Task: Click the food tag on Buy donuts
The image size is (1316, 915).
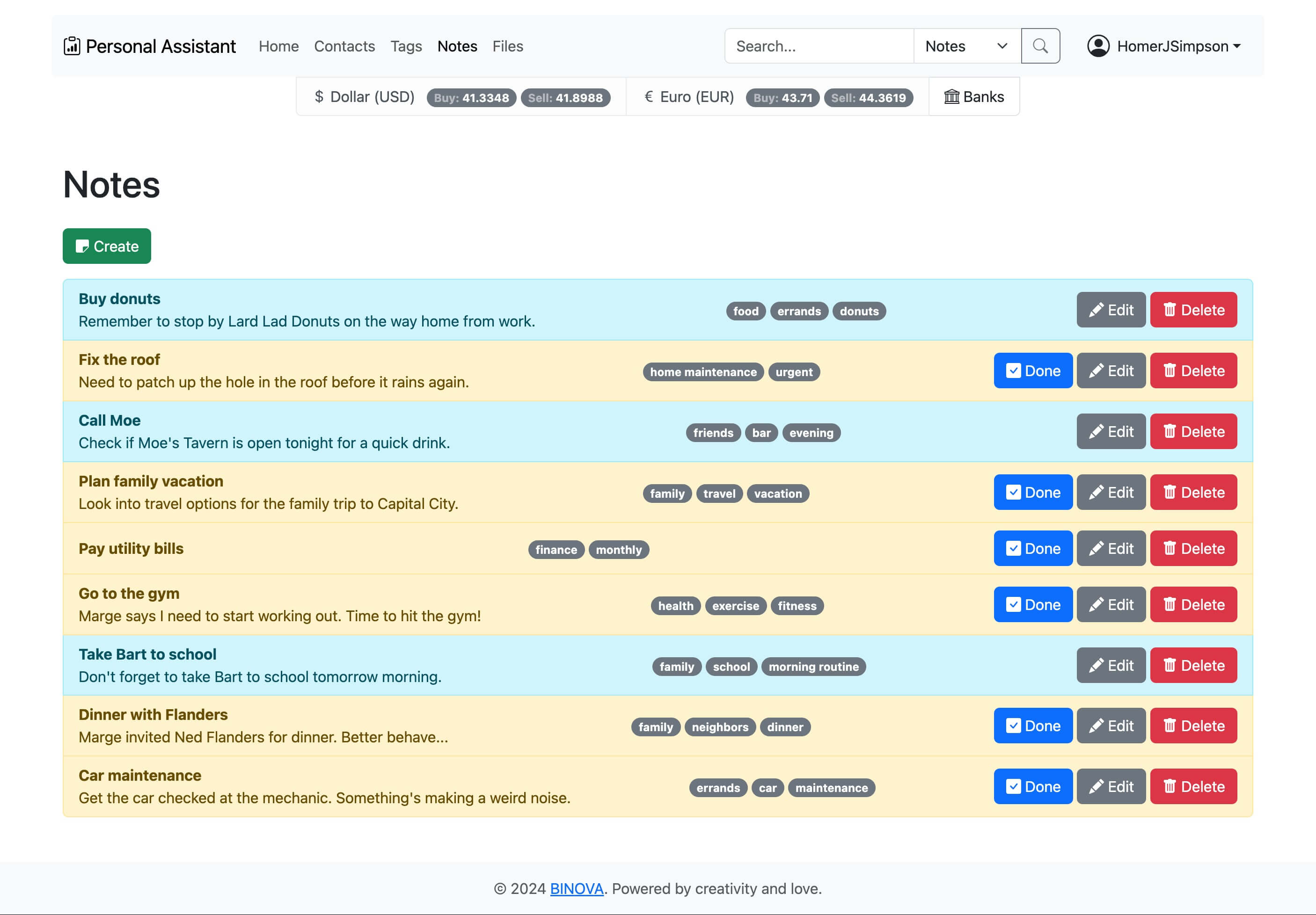Action: click(x=746, y=311)
